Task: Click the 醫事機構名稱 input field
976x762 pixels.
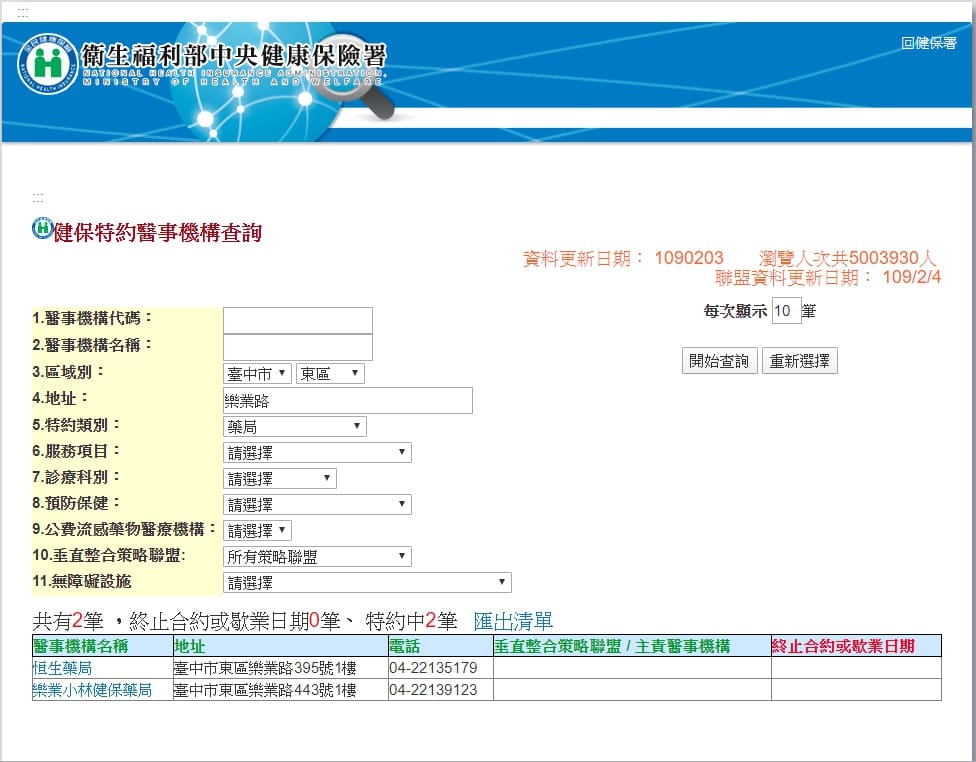Action: (x=297, y=347)
